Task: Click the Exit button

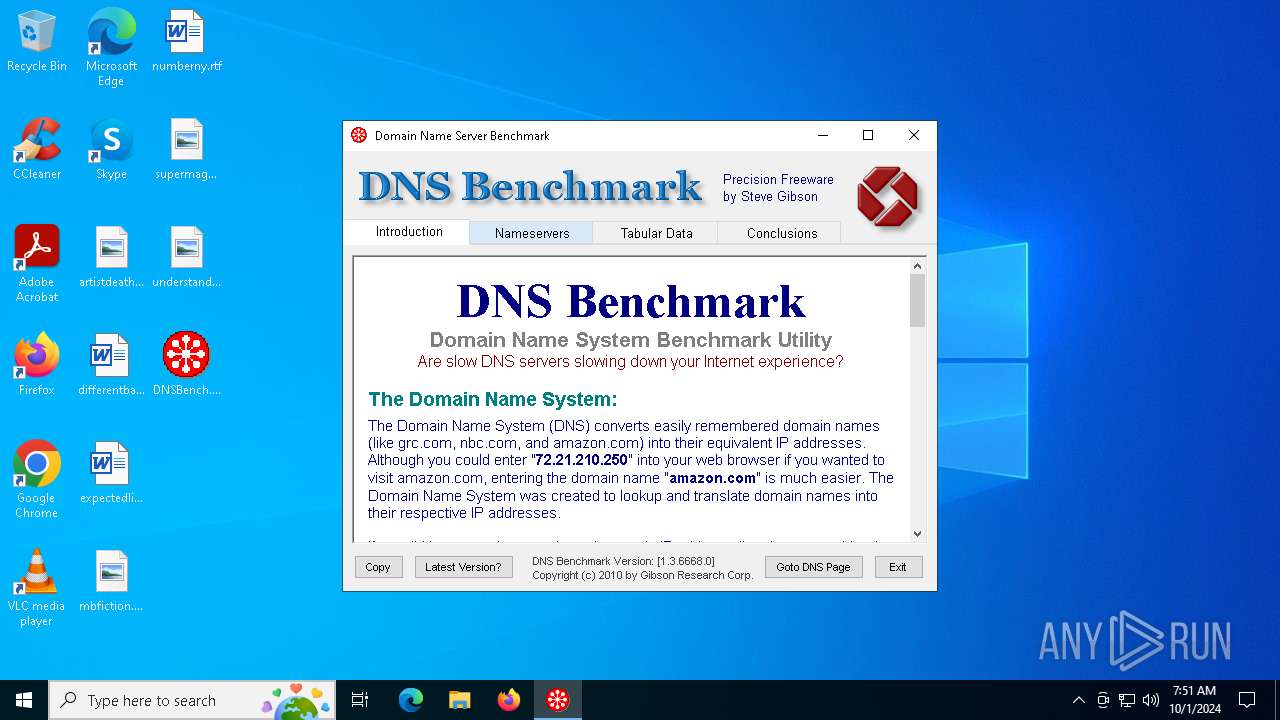Action: (898, 567)
